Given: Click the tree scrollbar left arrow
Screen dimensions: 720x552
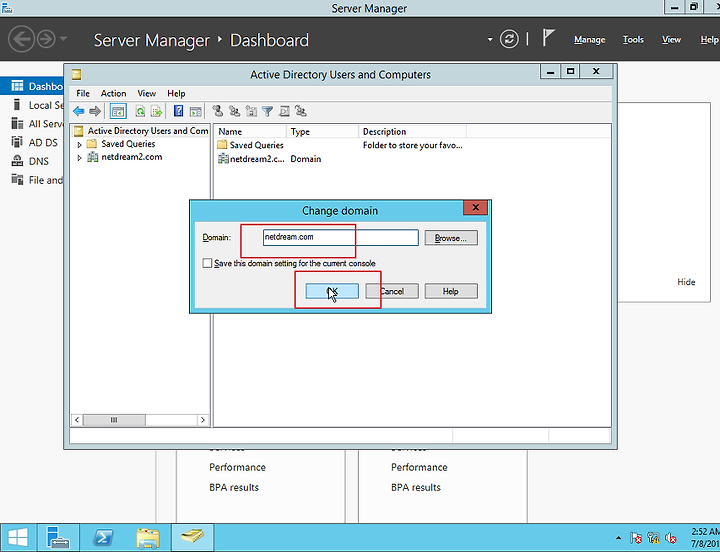Looking at the screenshot, I should 77,420.
